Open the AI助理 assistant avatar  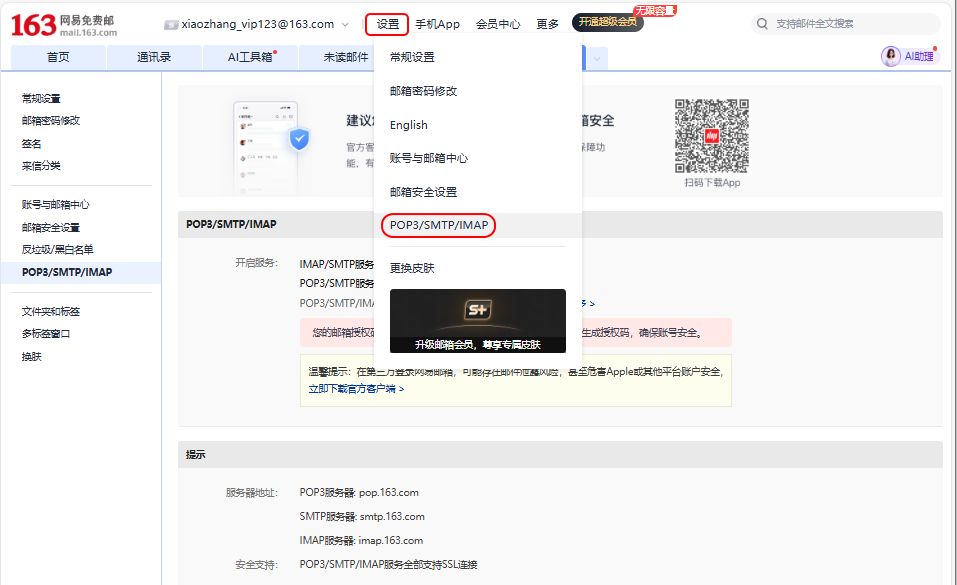click(891, 57)
